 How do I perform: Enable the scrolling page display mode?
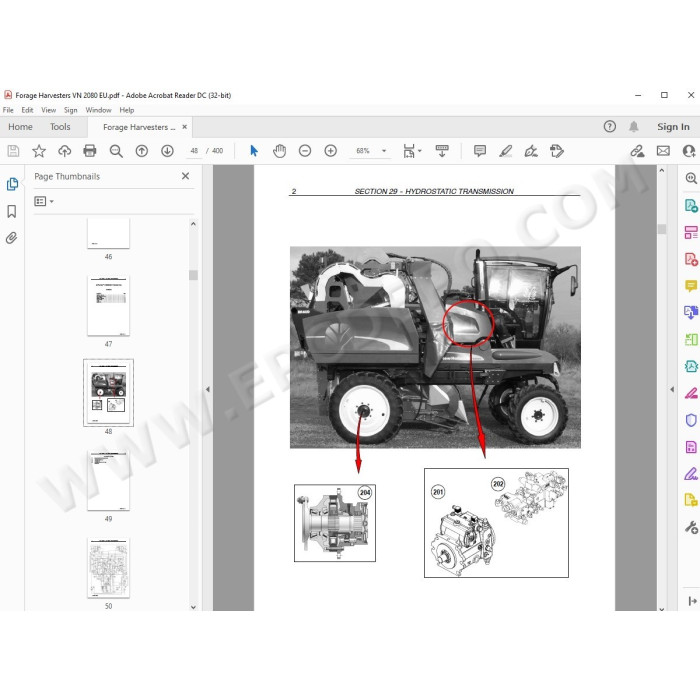[x=442, y=151]
